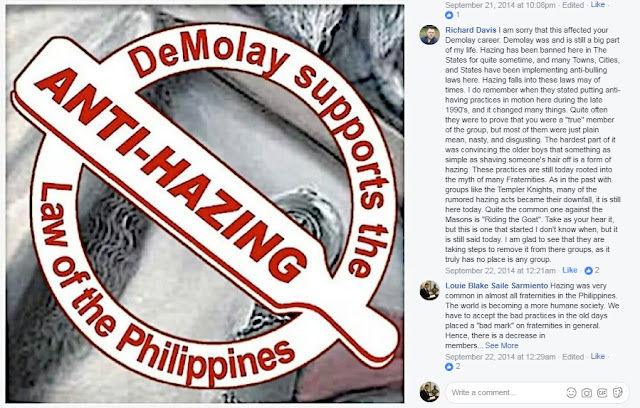
Task: Click the GIF icon in comment box
Action: (602, 392)
